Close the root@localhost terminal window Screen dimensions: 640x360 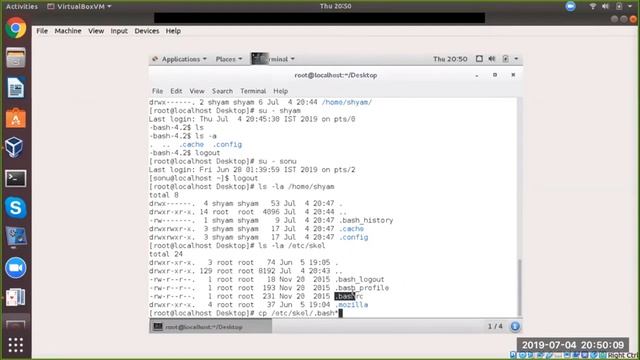pyautogui.click(x=513, y=75)
